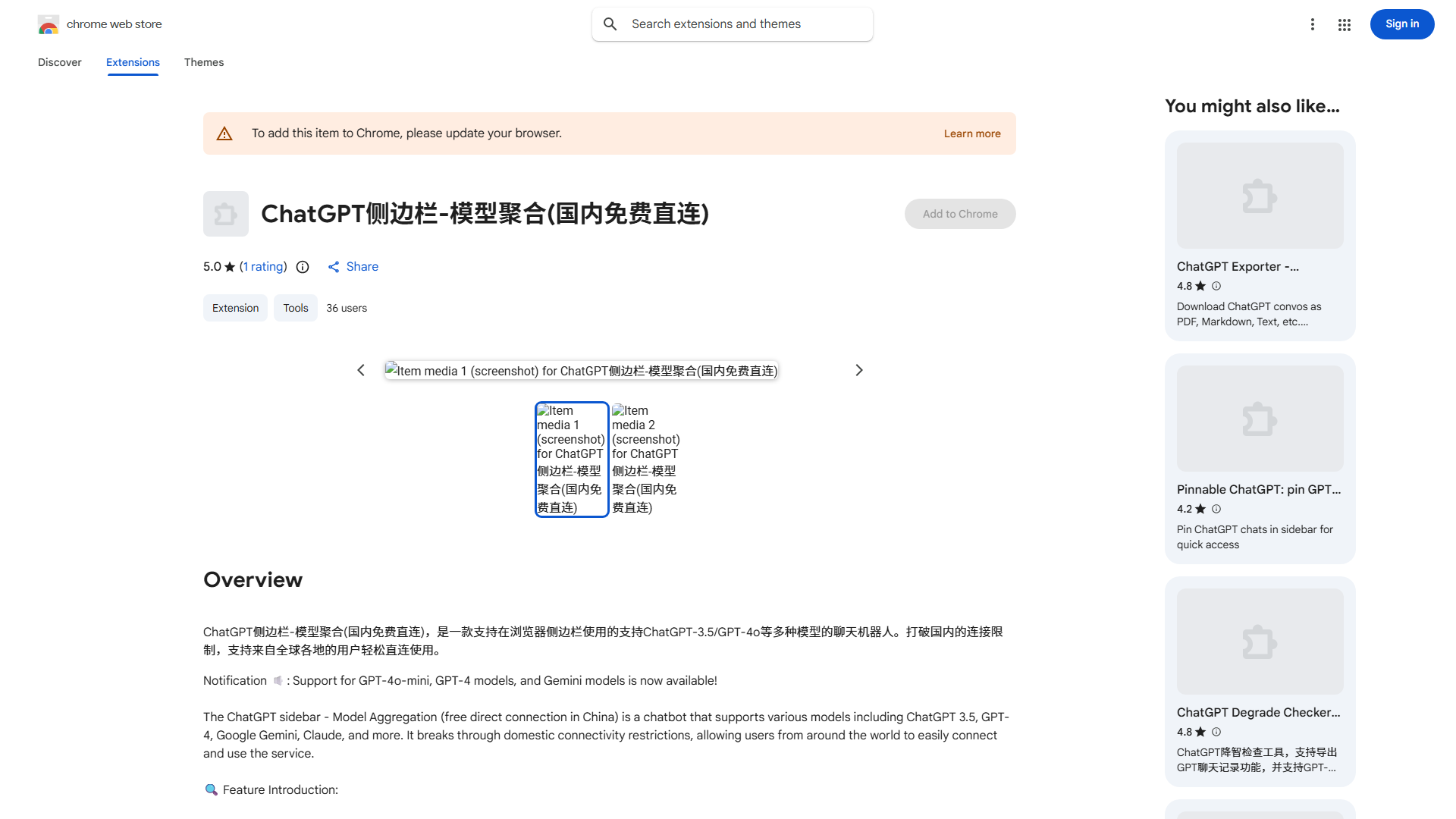Click the search extensions input field

point(732,24)
